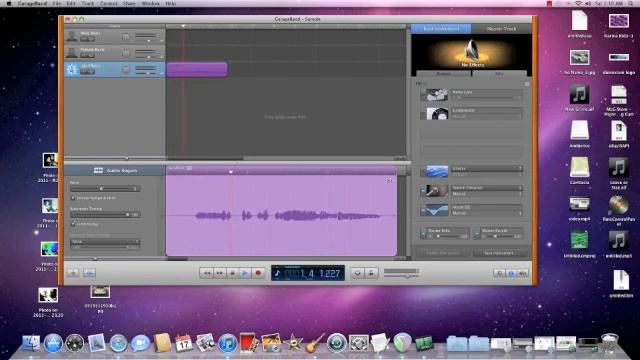Open the Speech Enhancer Manual preset dropdown
Image resolution: width=640 pixels, height=360 pixels.
[487, 194]
